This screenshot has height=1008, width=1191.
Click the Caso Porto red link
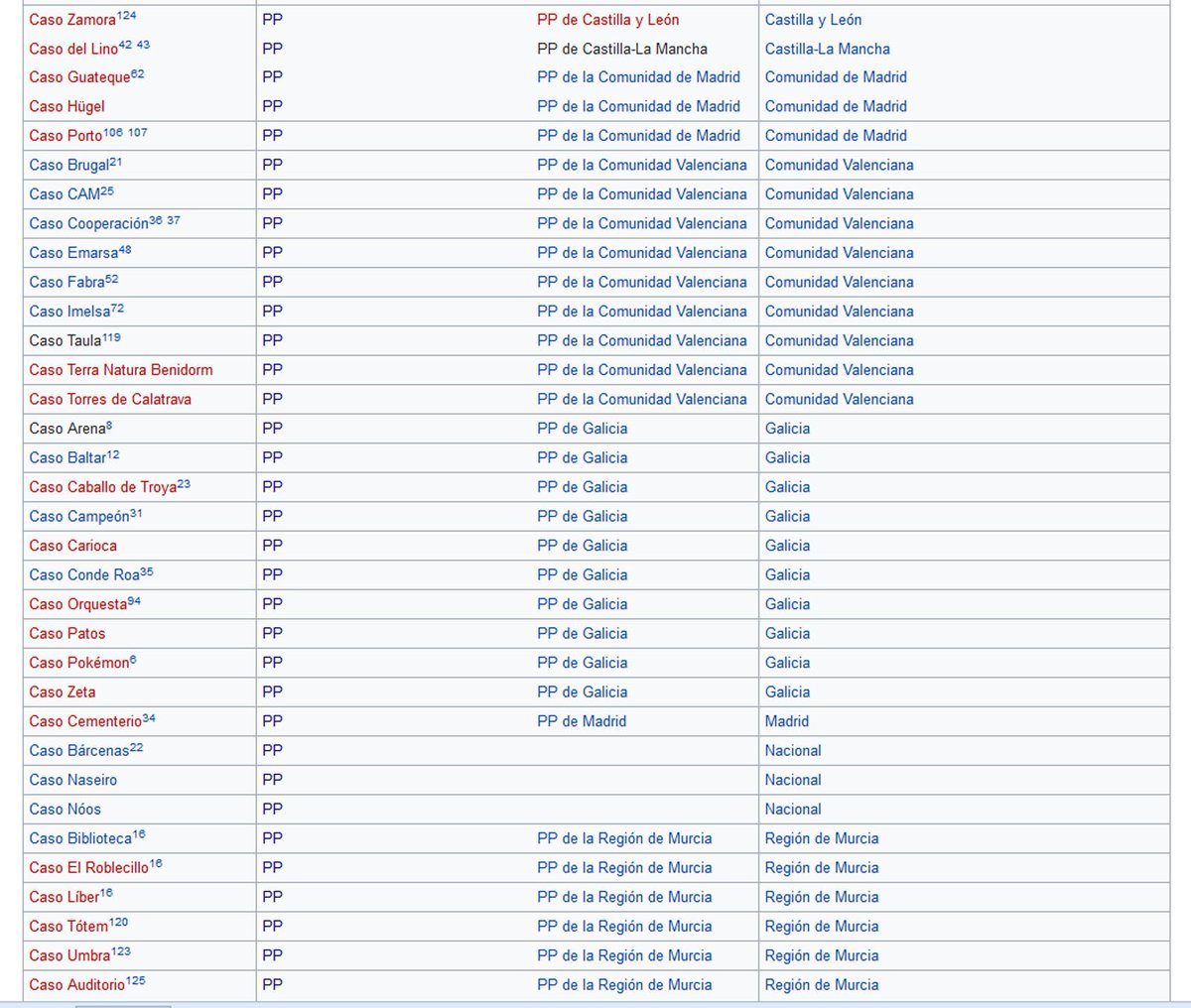tap(66, 136)
